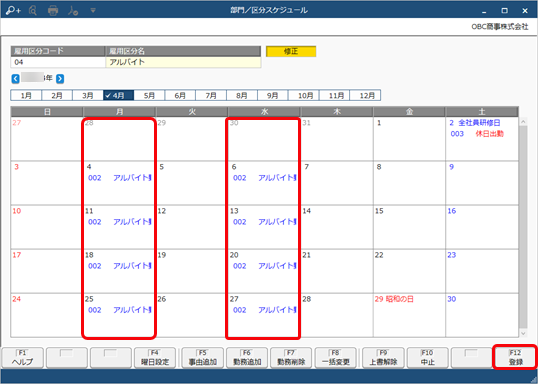Select the 002 アルバイト entry on day 25
538x384 pixels.
coord(119,310)
